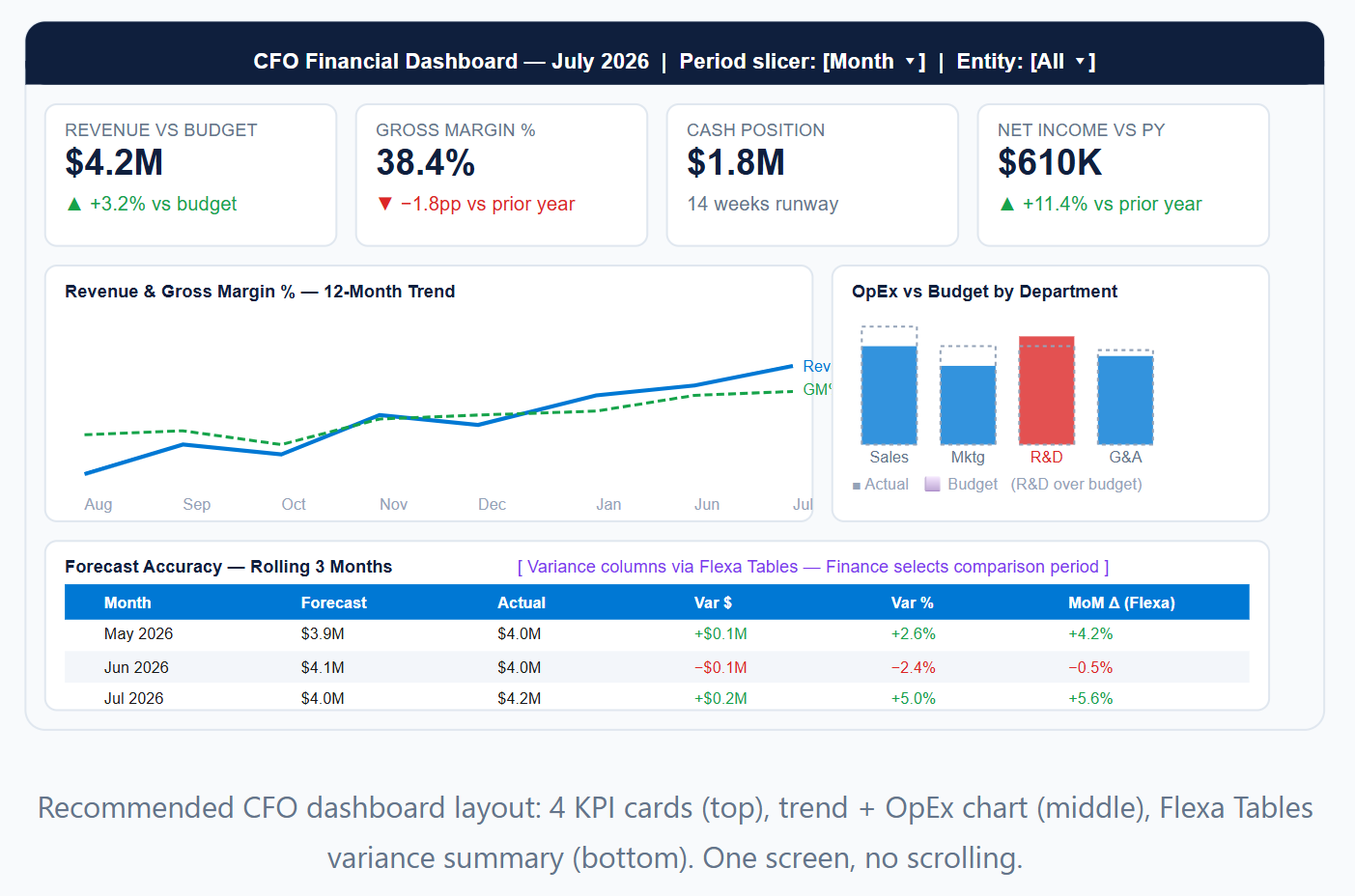The image size is (1355, 896).
Task: Select the Cash Position $1.8M value
Action: point(736,163)
